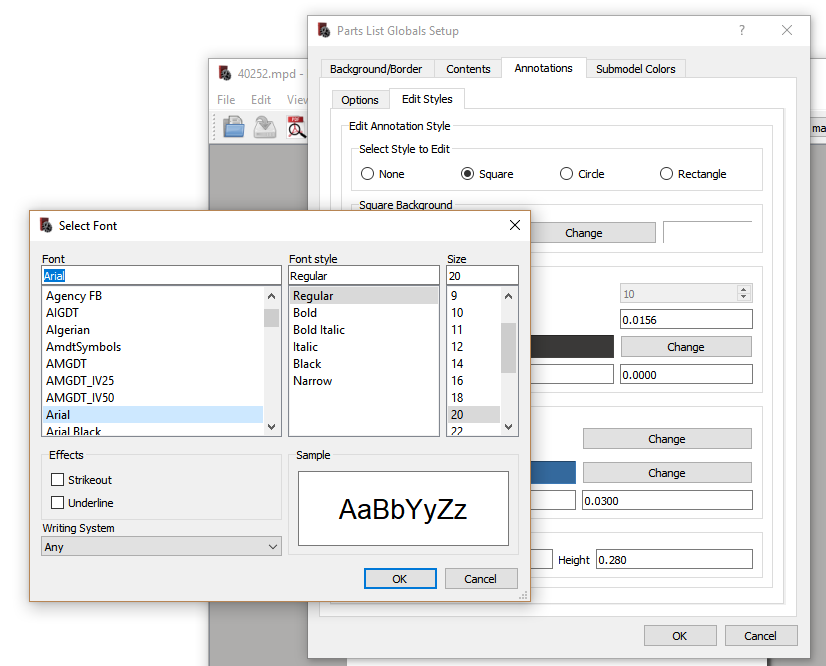Screen dimensions: 826x666
Task: Open the File menu
Action: (x=225, y=99)
